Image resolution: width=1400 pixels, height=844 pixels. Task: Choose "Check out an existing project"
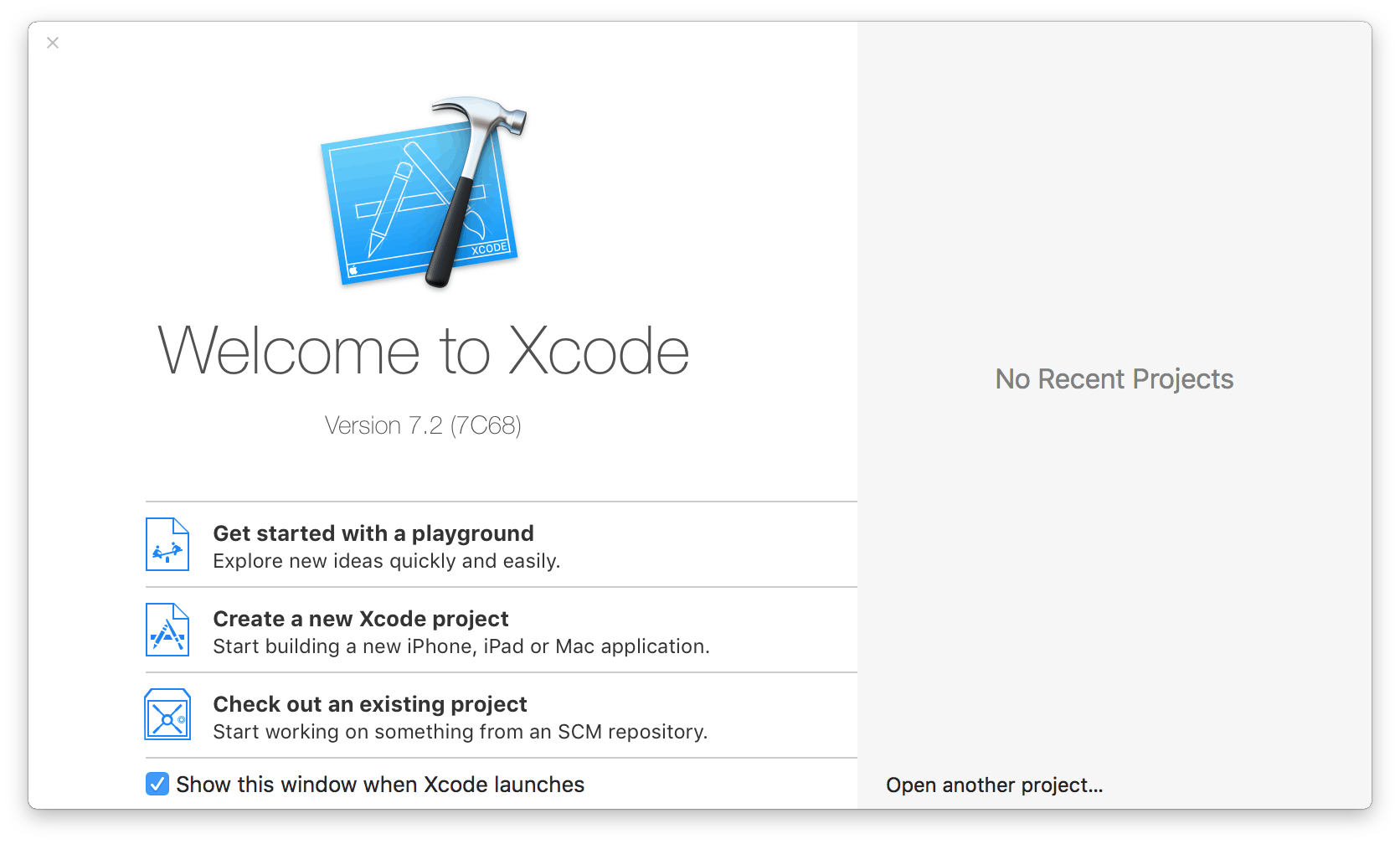tap(370, 704)
